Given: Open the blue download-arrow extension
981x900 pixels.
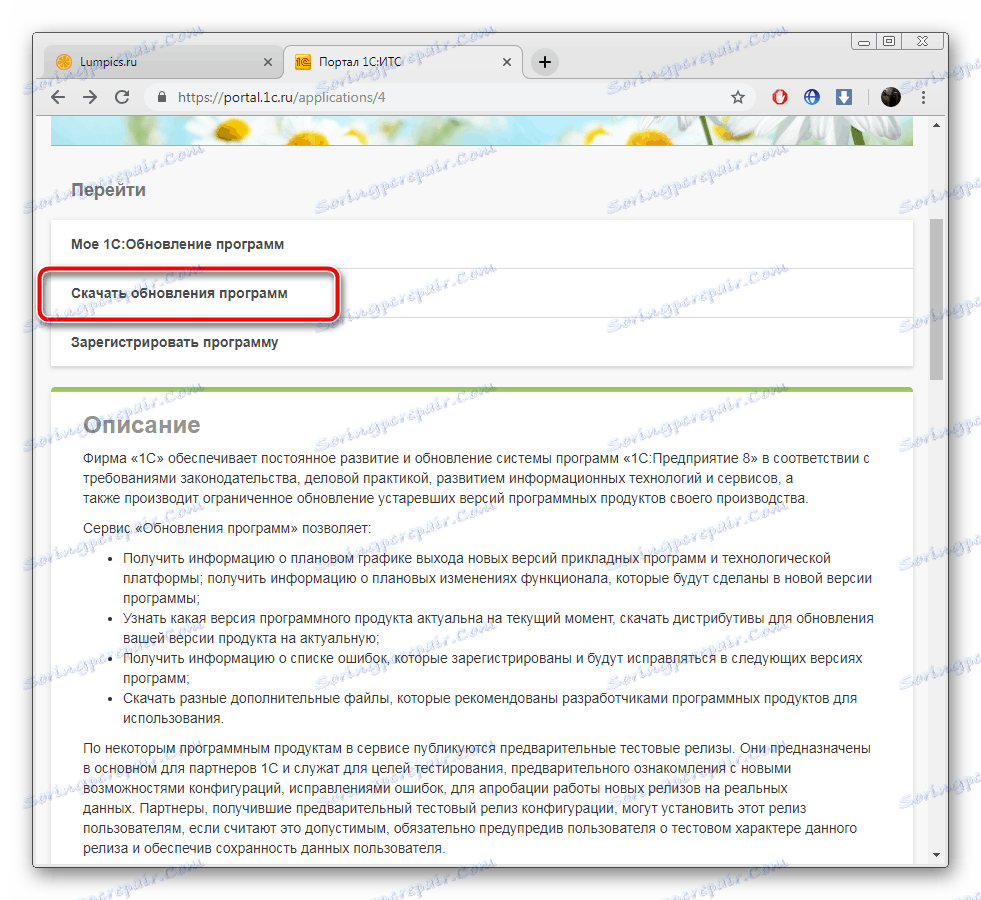Looking at the screenshot, I should (844, 97).
